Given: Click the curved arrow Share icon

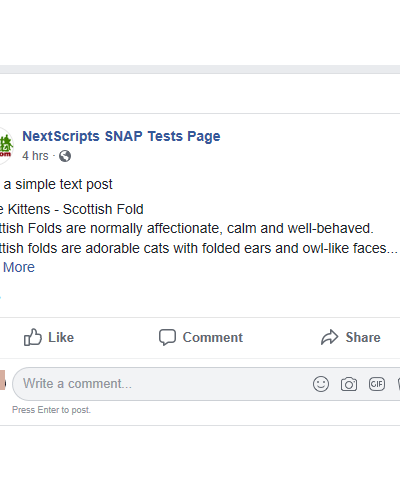Looking at the screenshot, I should click(x=330, y=337).
